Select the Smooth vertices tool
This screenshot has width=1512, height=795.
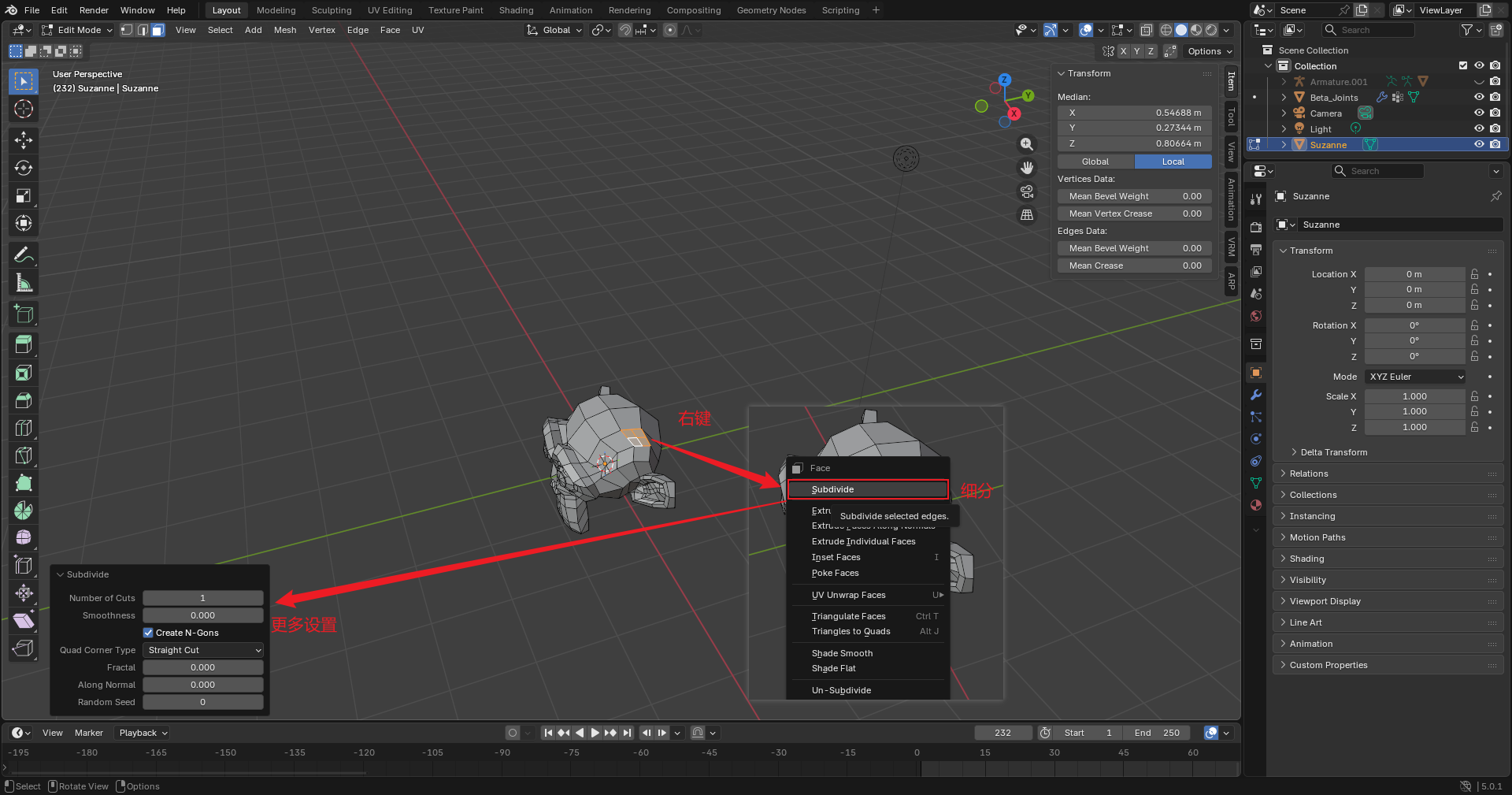point(24,538)
